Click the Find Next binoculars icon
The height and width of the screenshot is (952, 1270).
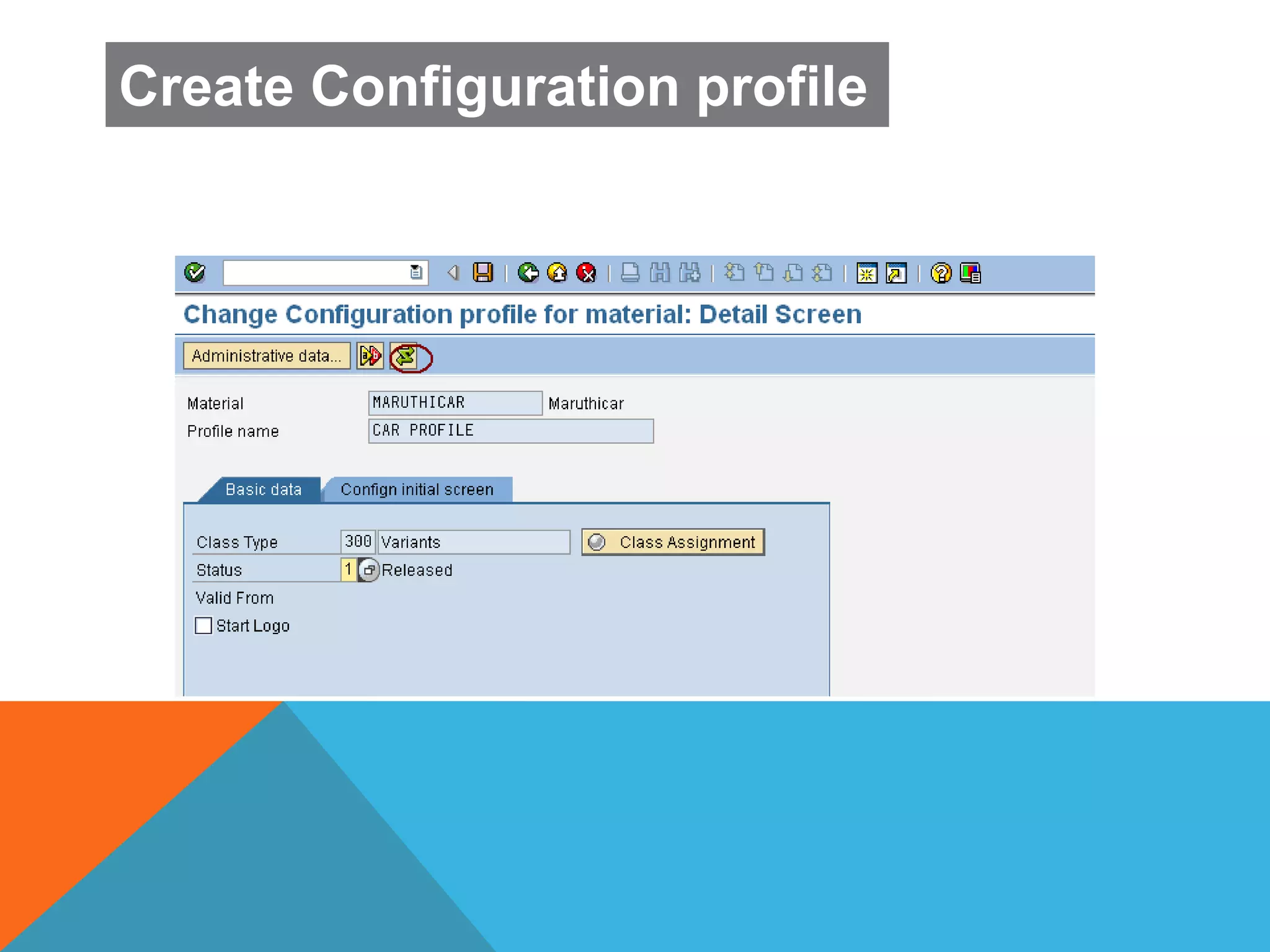(x=690, y=273)
